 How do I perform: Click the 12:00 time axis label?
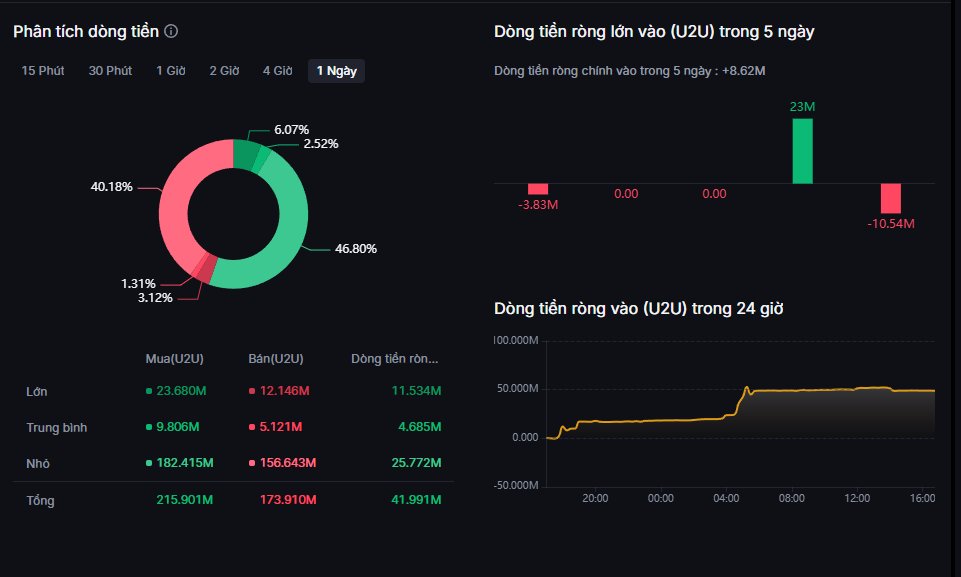pos(857,499)
